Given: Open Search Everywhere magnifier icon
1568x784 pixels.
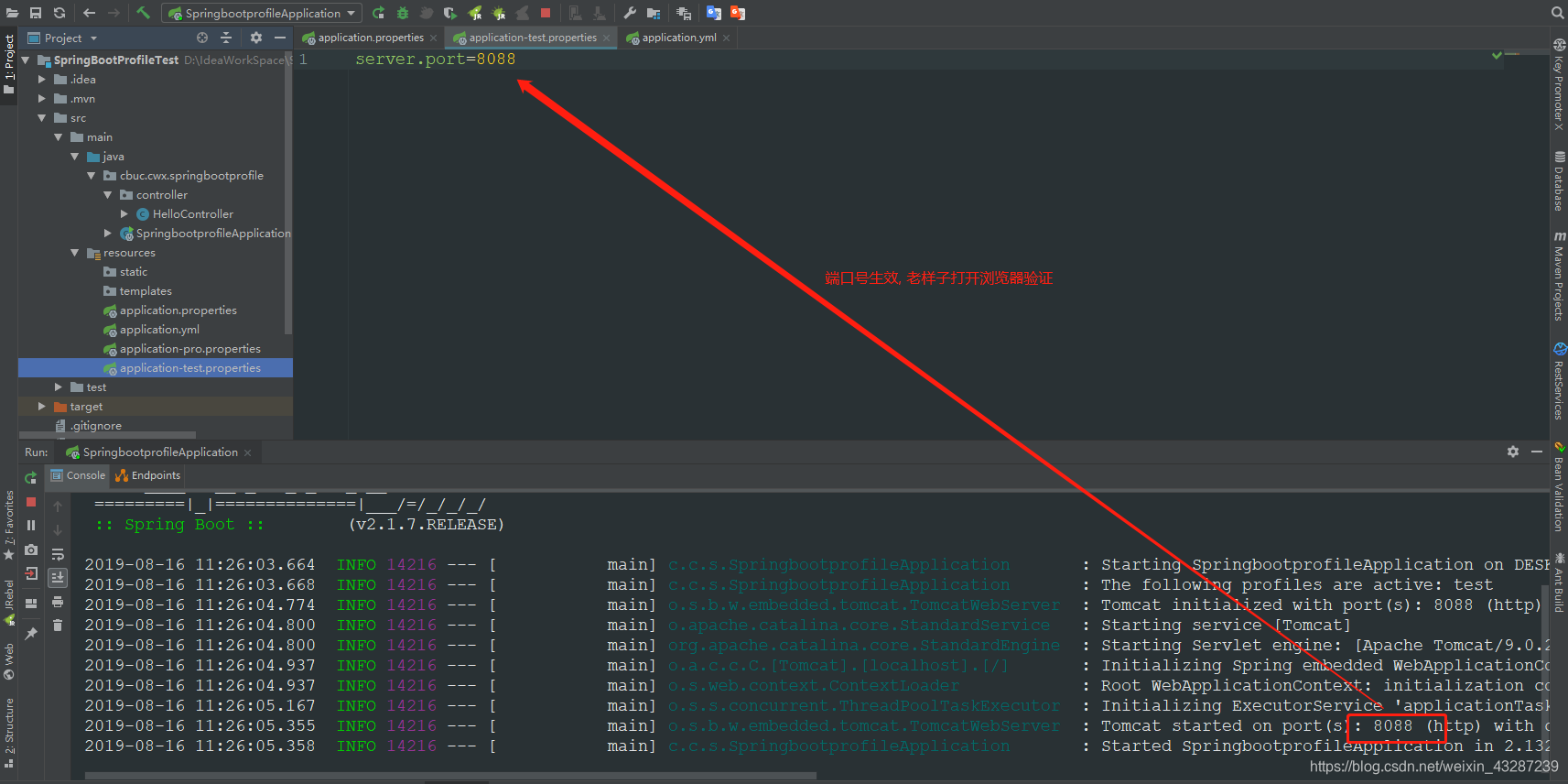Looking at the screenshot, I should (x=1557, y=13).
